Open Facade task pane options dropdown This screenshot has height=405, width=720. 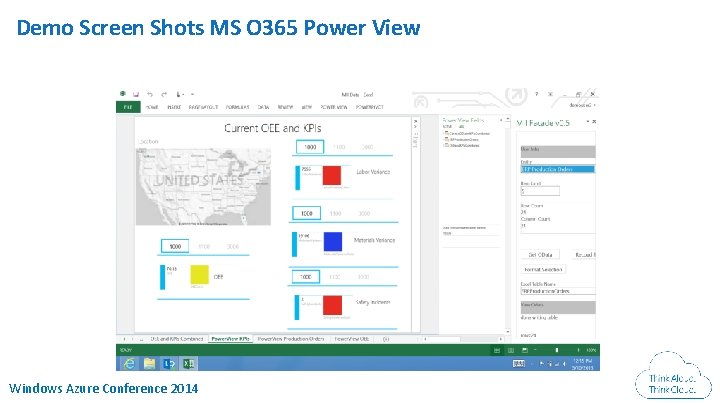point(588,122)
